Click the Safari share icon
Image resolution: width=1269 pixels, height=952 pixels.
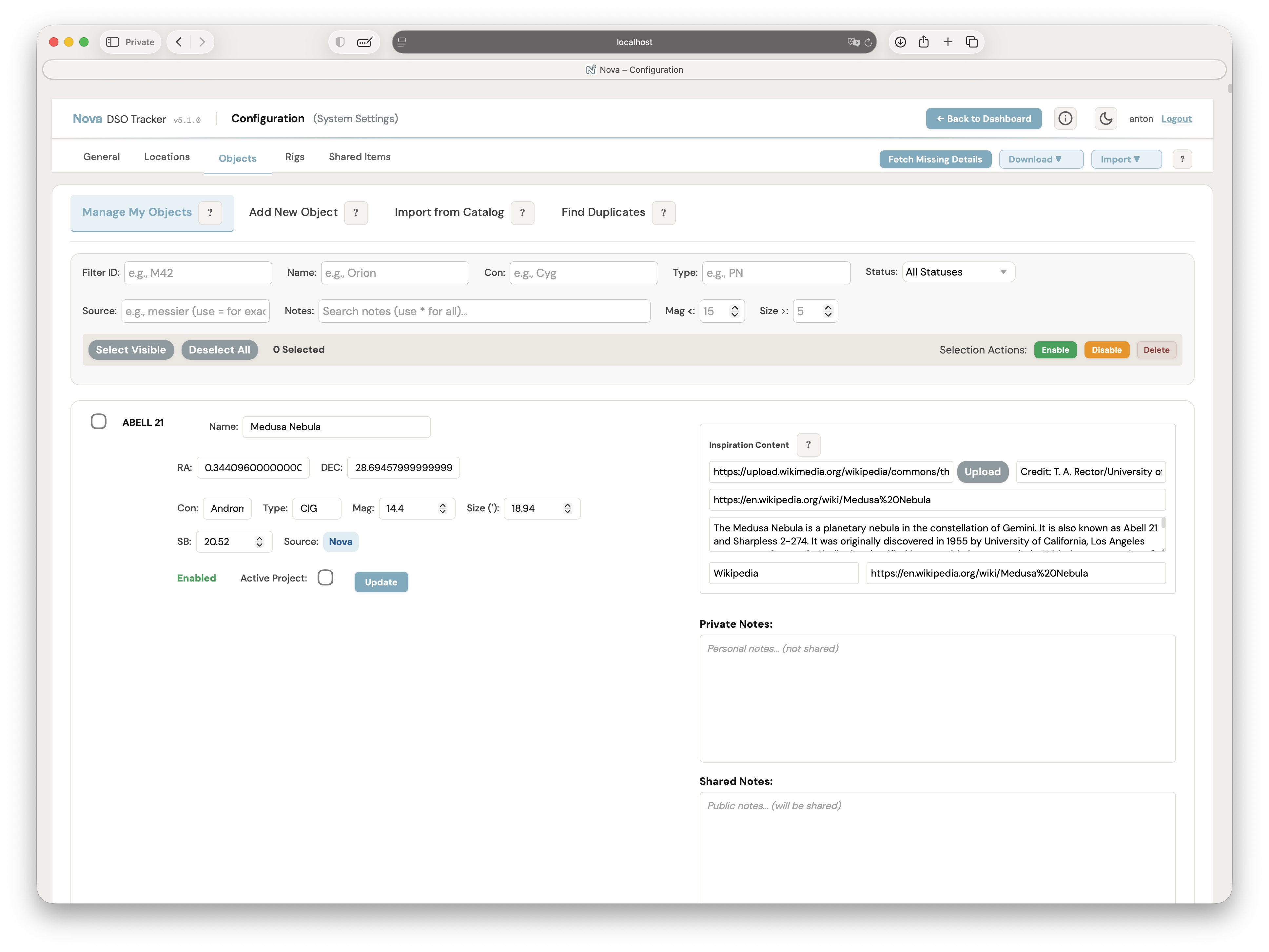(924, 42)
